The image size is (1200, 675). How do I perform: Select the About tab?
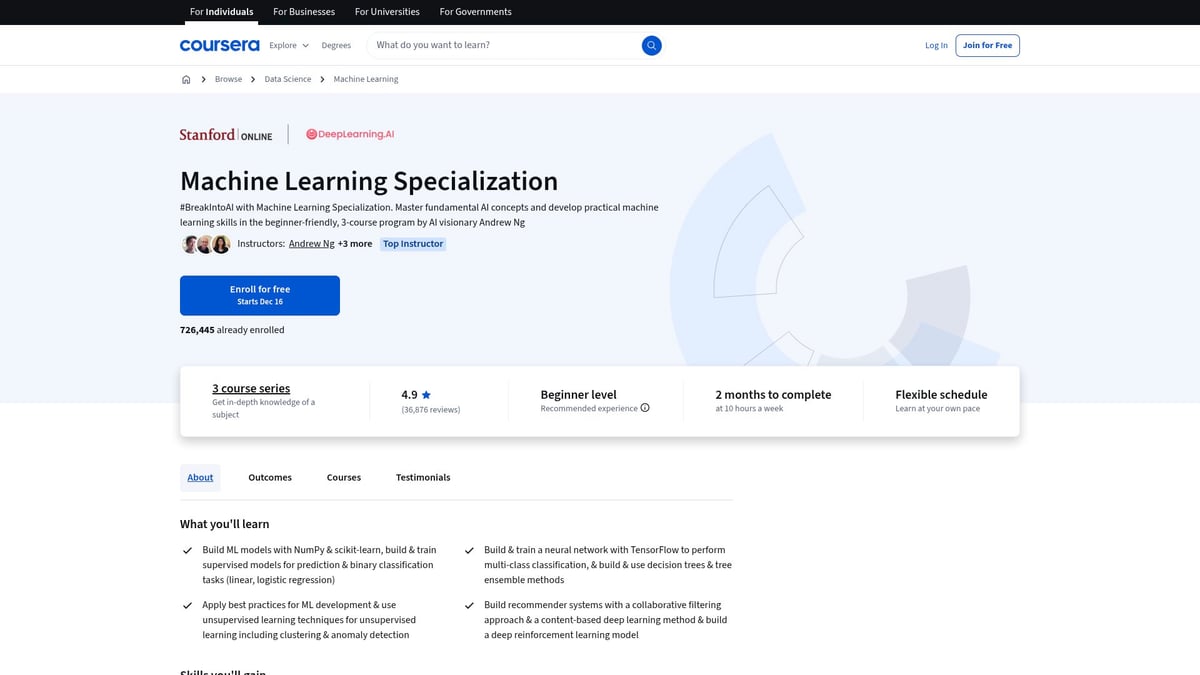(x=200, y=477)
